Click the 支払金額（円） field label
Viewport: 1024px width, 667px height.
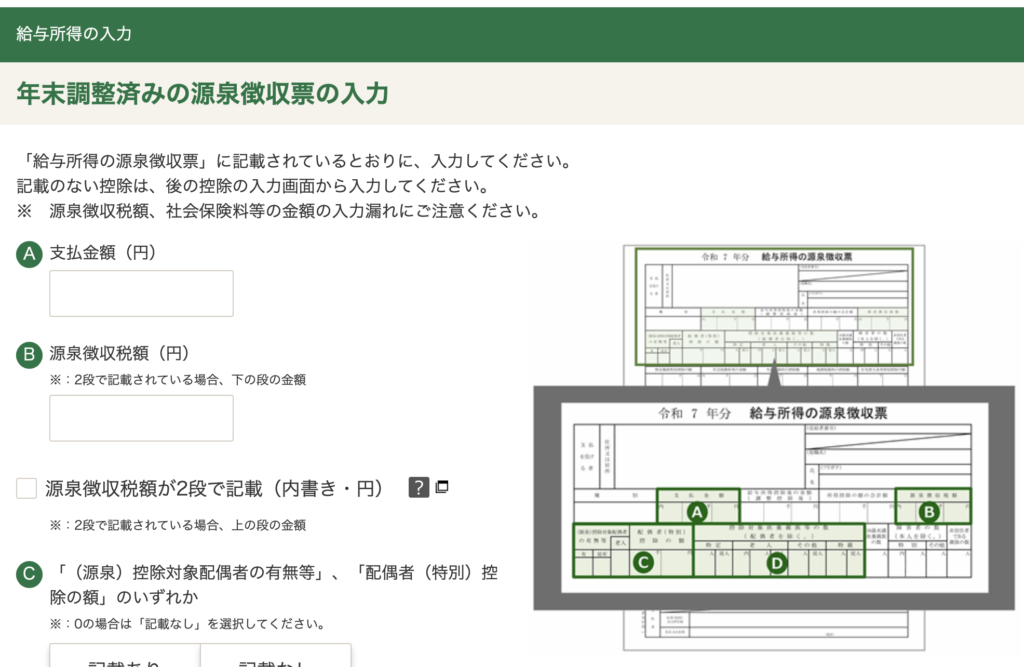(x=103, y=254)
